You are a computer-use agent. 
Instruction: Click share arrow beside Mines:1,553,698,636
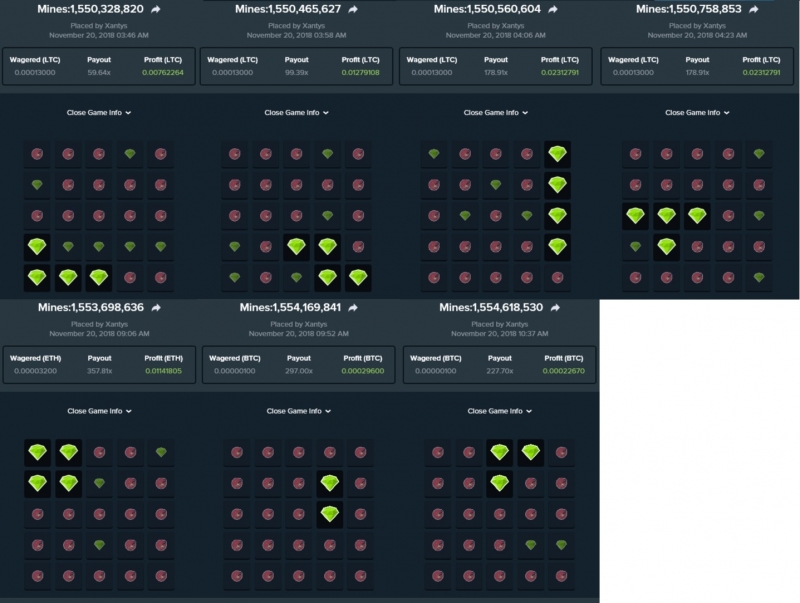156,308
